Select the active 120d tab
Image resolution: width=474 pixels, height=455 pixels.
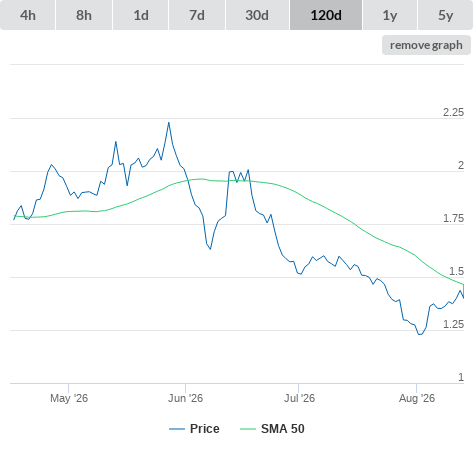tap(326, 15)
